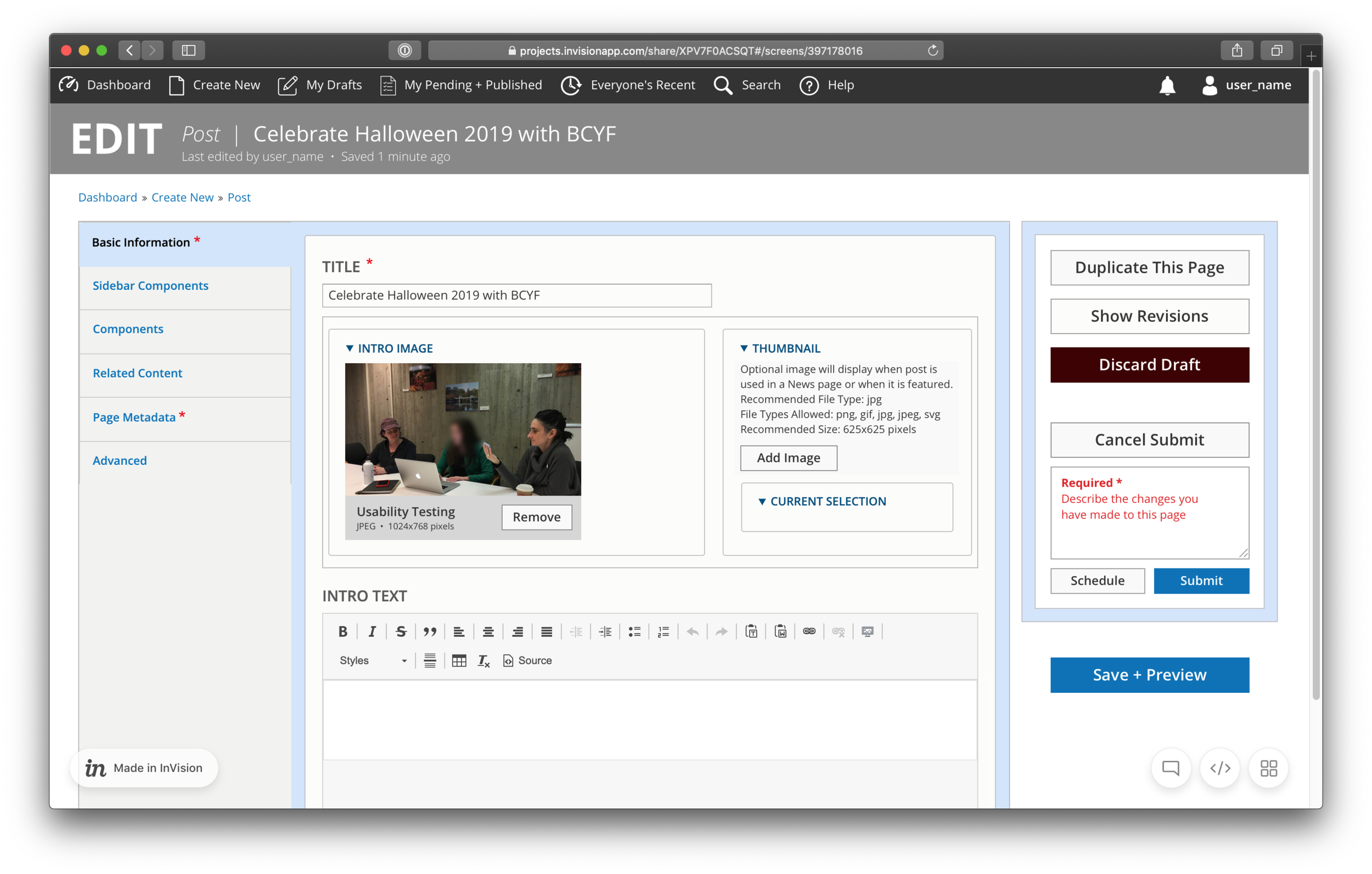This screenshot has width=1372, height=874.
Task: Open Source view of the intro text editor
Action: click(x=527, y=661)
